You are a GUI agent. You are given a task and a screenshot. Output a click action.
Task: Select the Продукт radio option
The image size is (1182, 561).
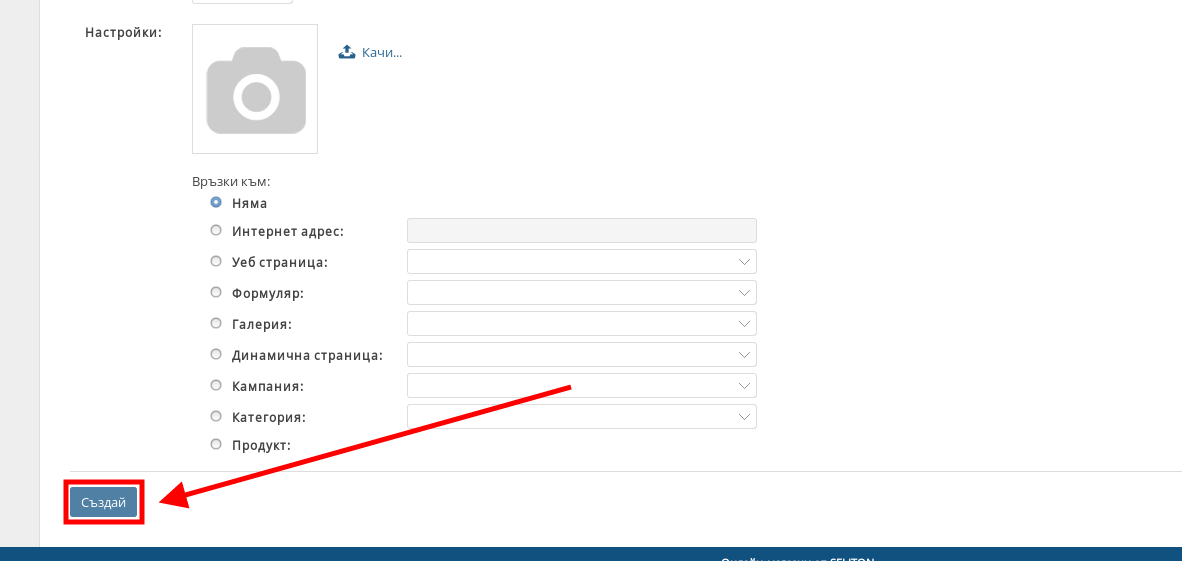click(216, 444)
